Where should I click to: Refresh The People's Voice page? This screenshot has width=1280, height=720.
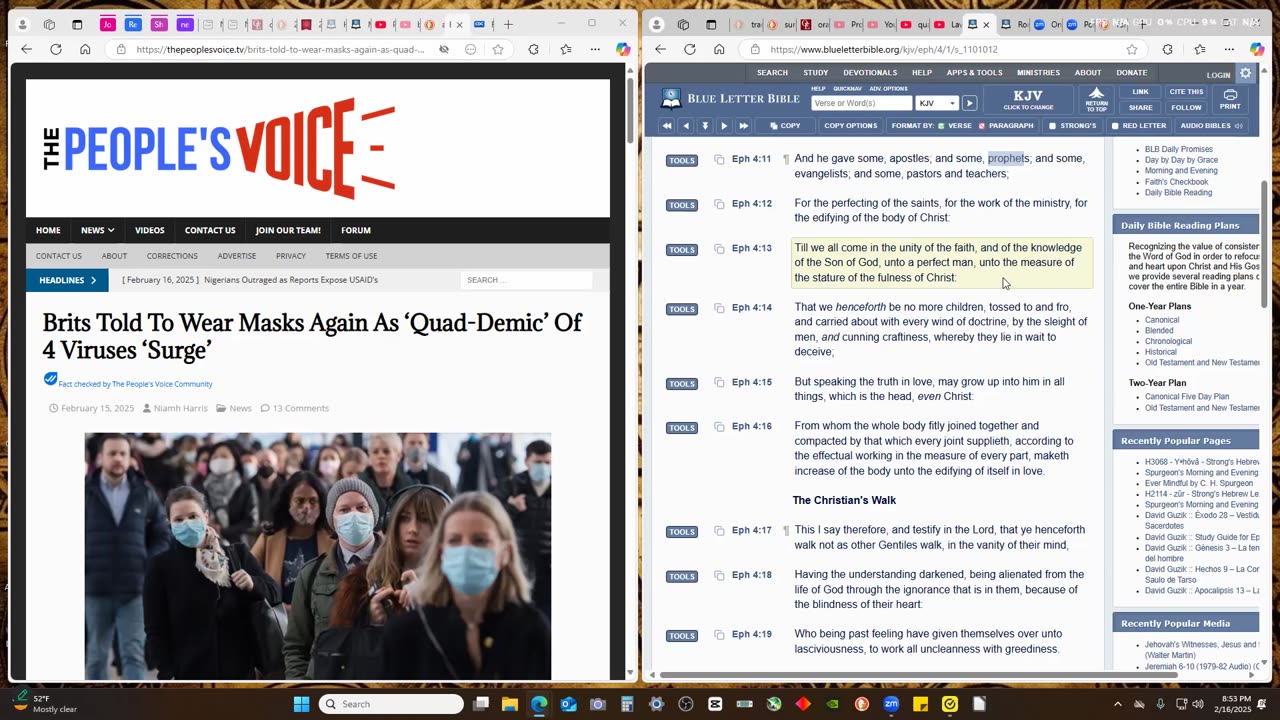point(56,49)
